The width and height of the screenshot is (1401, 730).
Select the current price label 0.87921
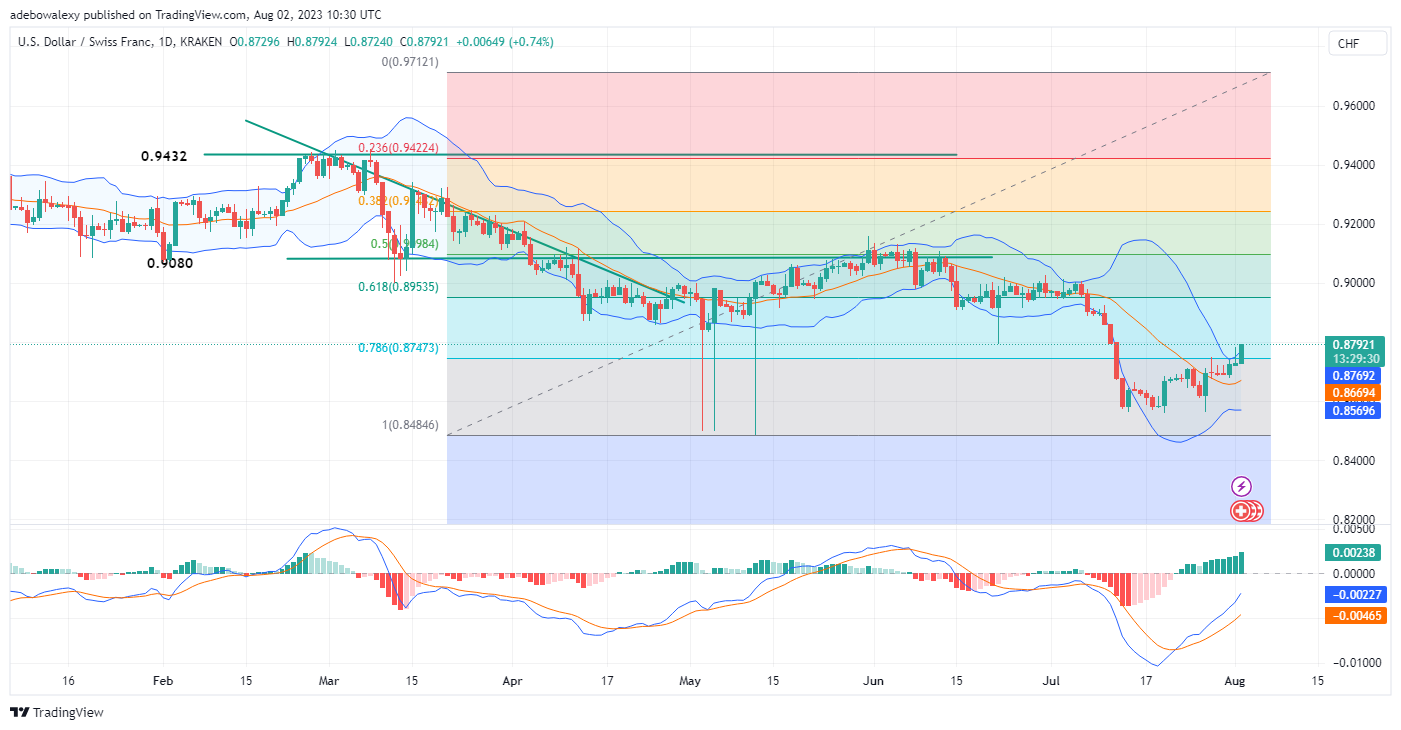[x=1353, y=344]
